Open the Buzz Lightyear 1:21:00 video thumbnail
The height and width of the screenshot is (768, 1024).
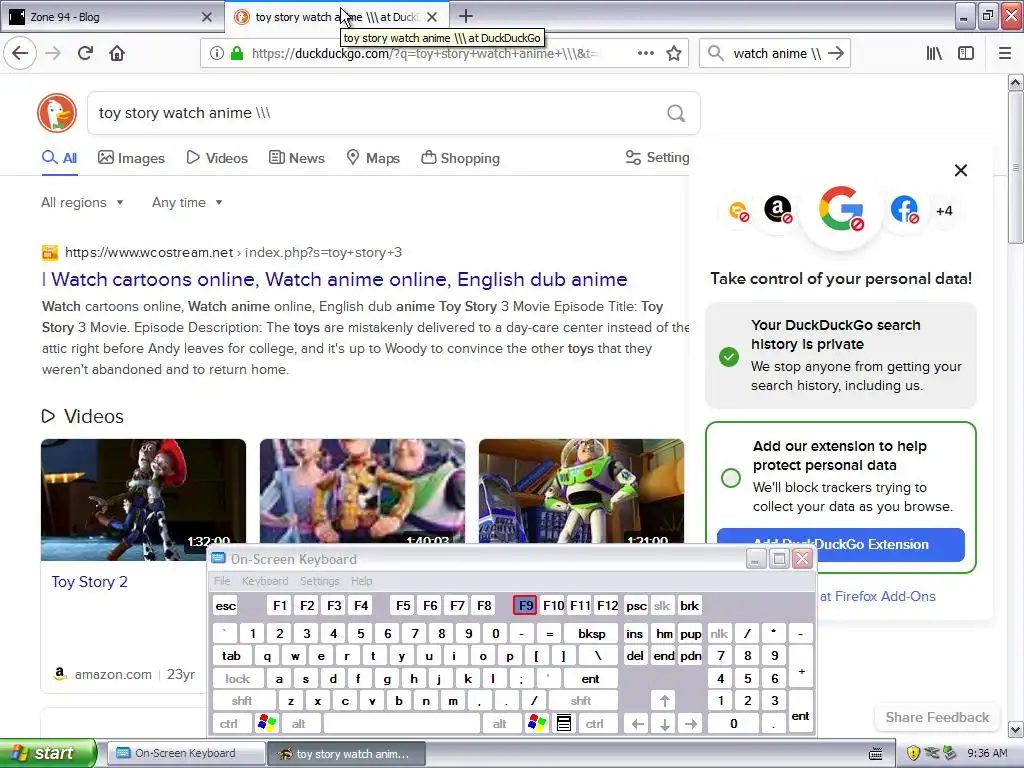pyautogui.click(x=581, y=491)
